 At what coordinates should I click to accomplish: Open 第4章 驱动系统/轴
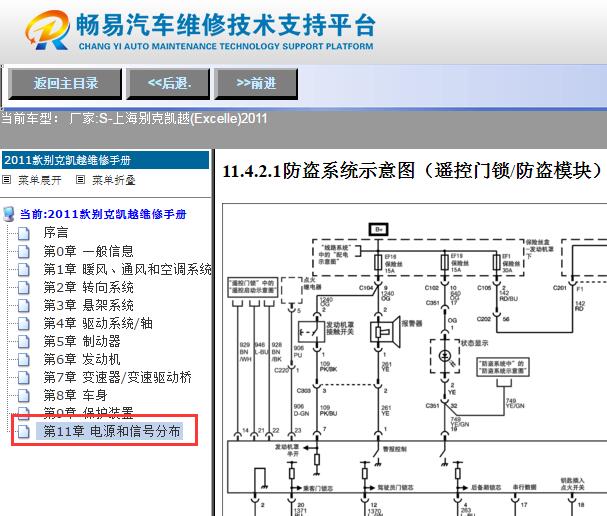(98, 323)
